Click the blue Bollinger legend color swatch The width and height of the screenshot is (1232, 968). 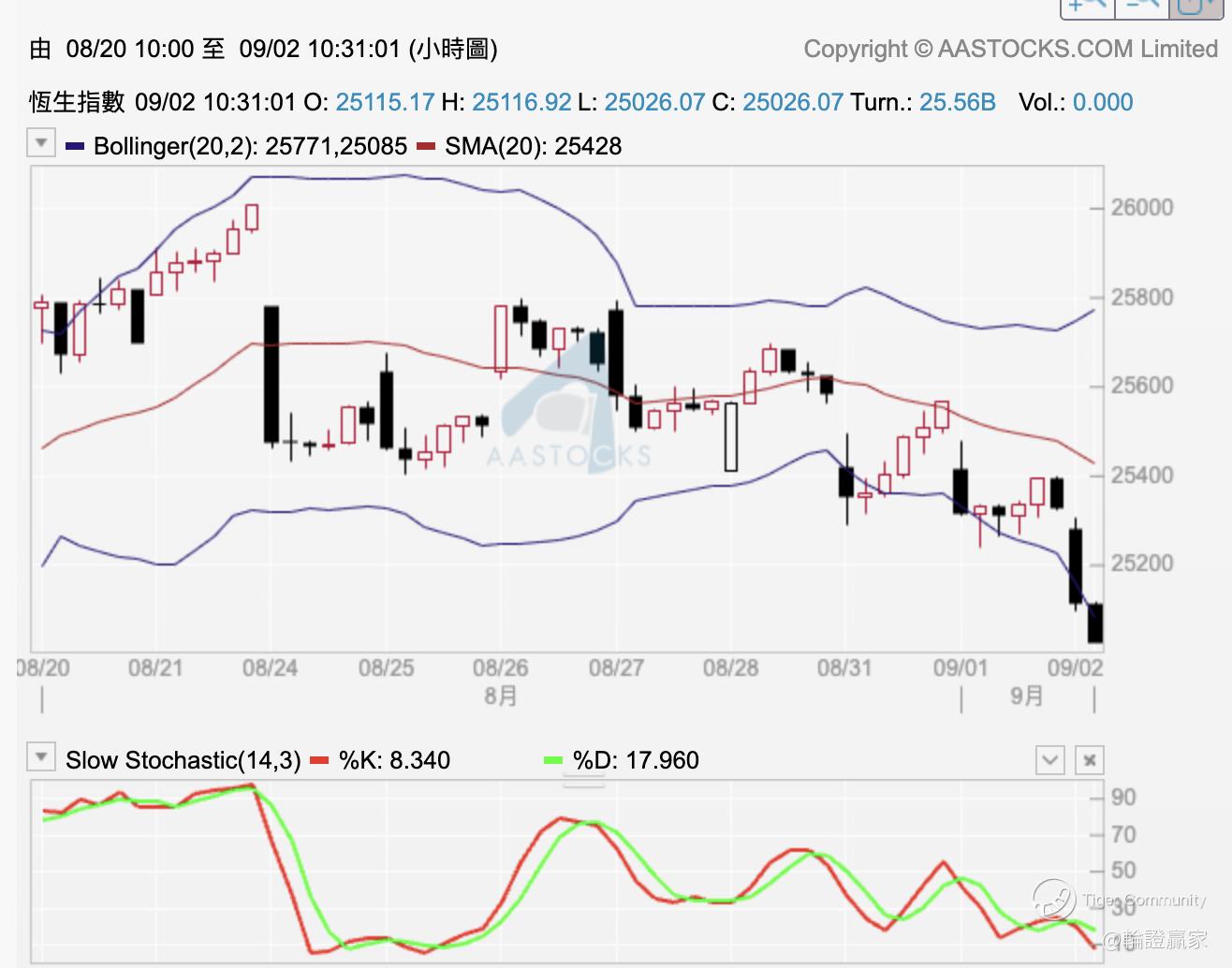click(x=76, y=146)
